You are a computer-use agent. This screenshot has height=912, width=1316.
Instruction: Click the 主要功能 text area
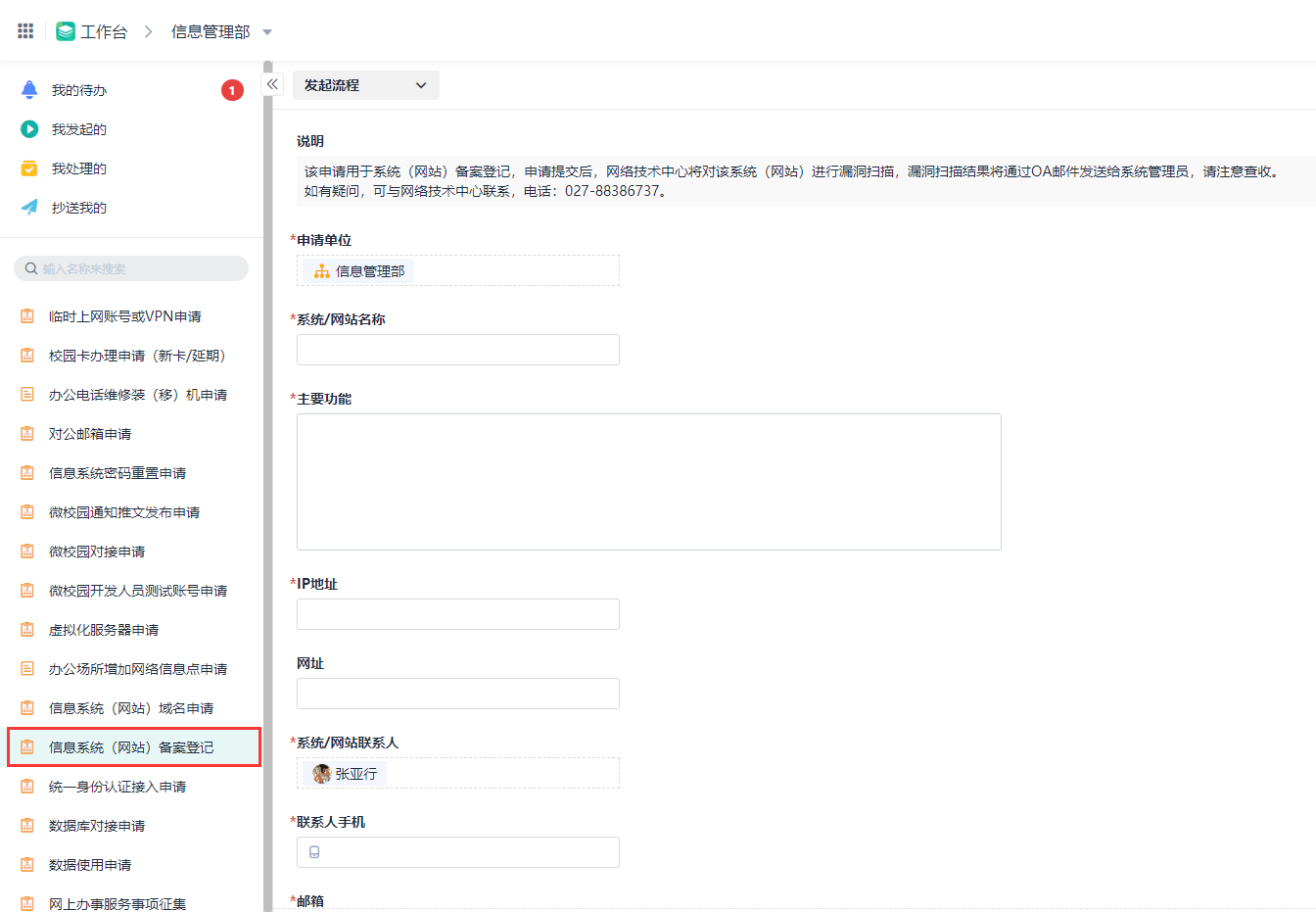point(648,482)
